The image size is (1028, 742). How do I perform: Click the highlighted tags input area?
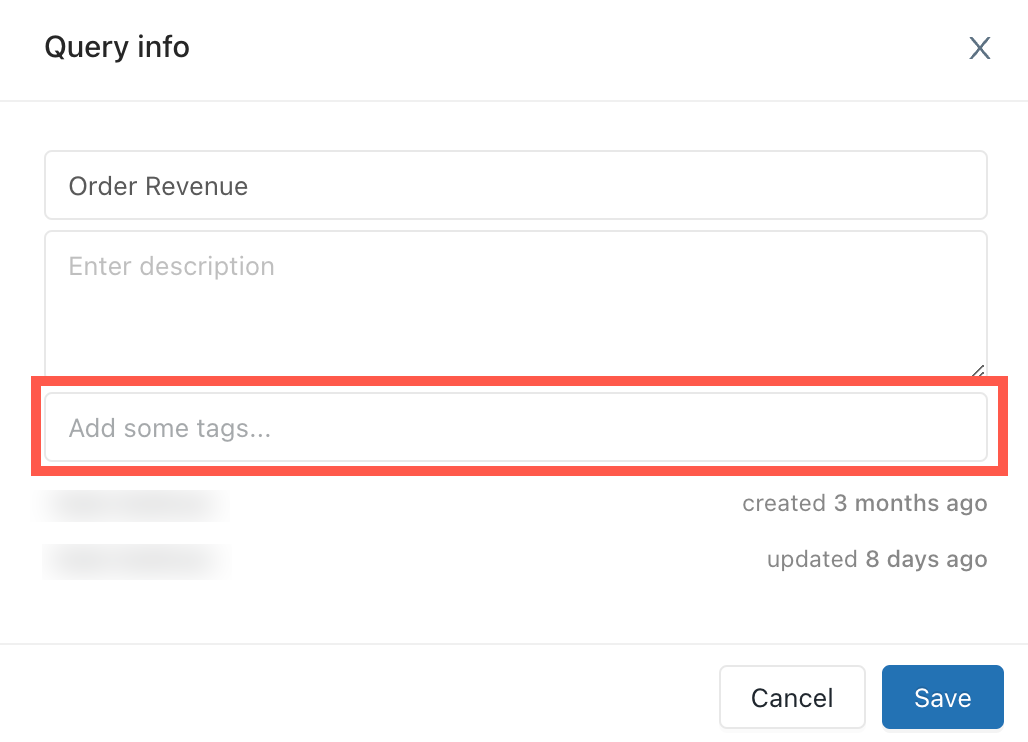[x=515, y=428]
